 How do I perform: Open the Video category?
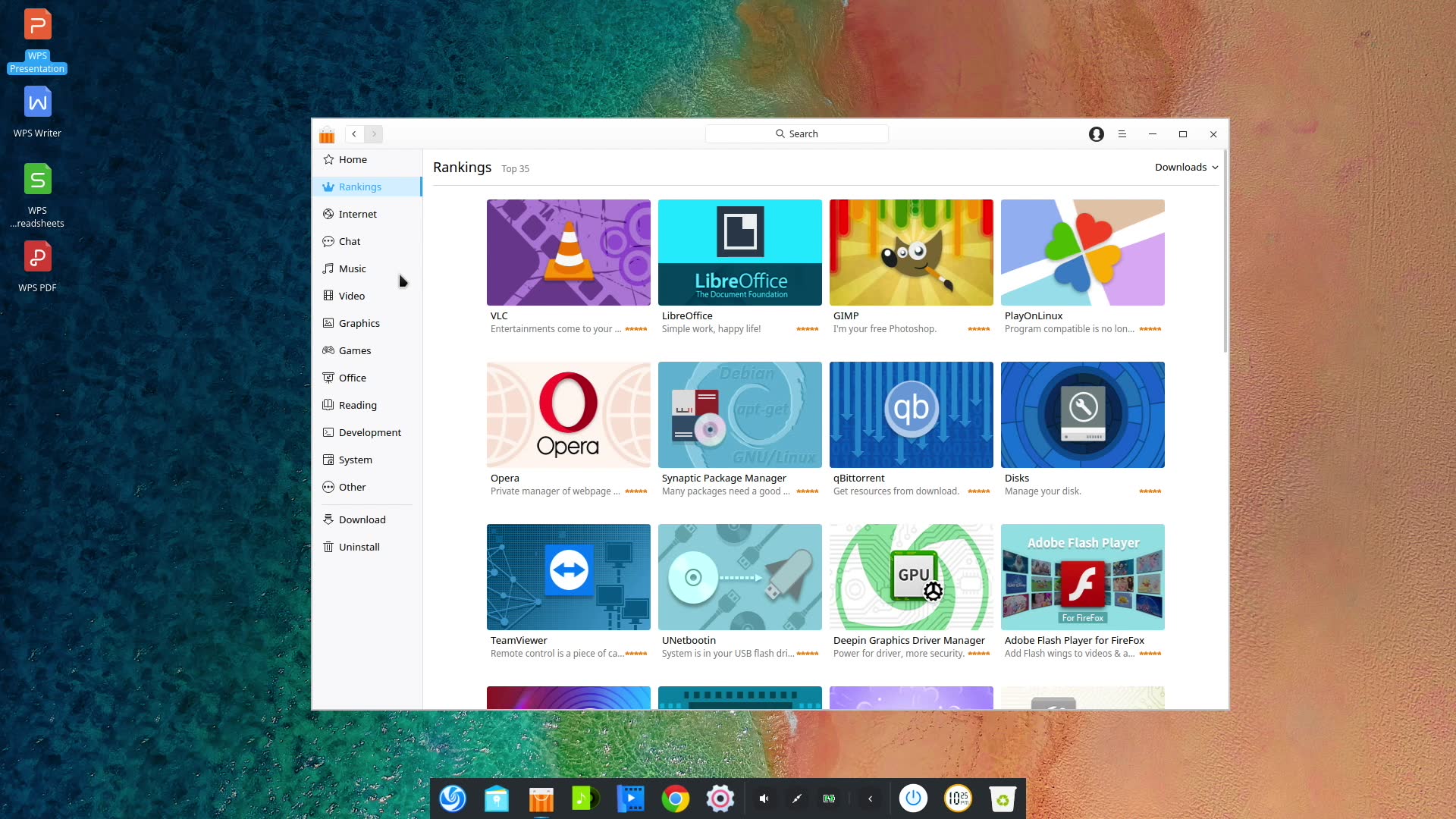(x=367, y=296)
